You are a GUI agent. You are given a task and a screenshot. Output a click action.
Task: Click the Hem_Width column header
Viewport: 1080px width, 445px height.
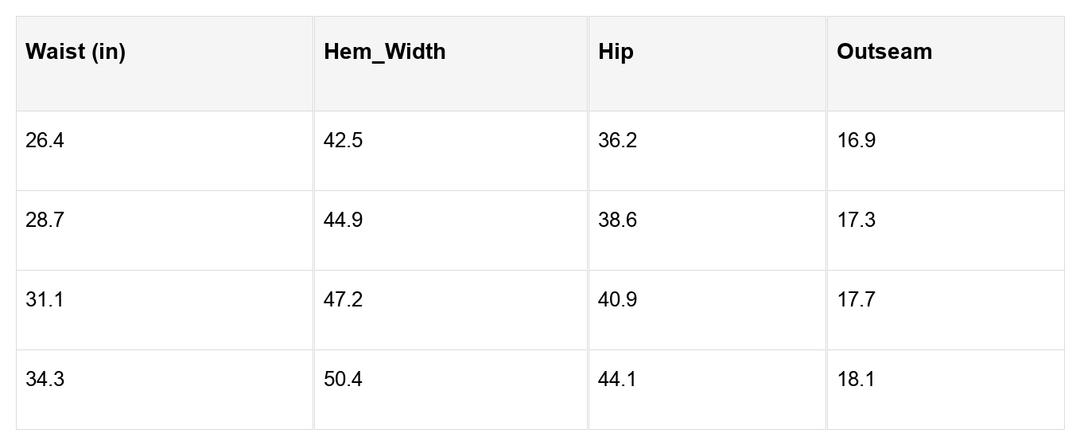(x=385, y=52)
